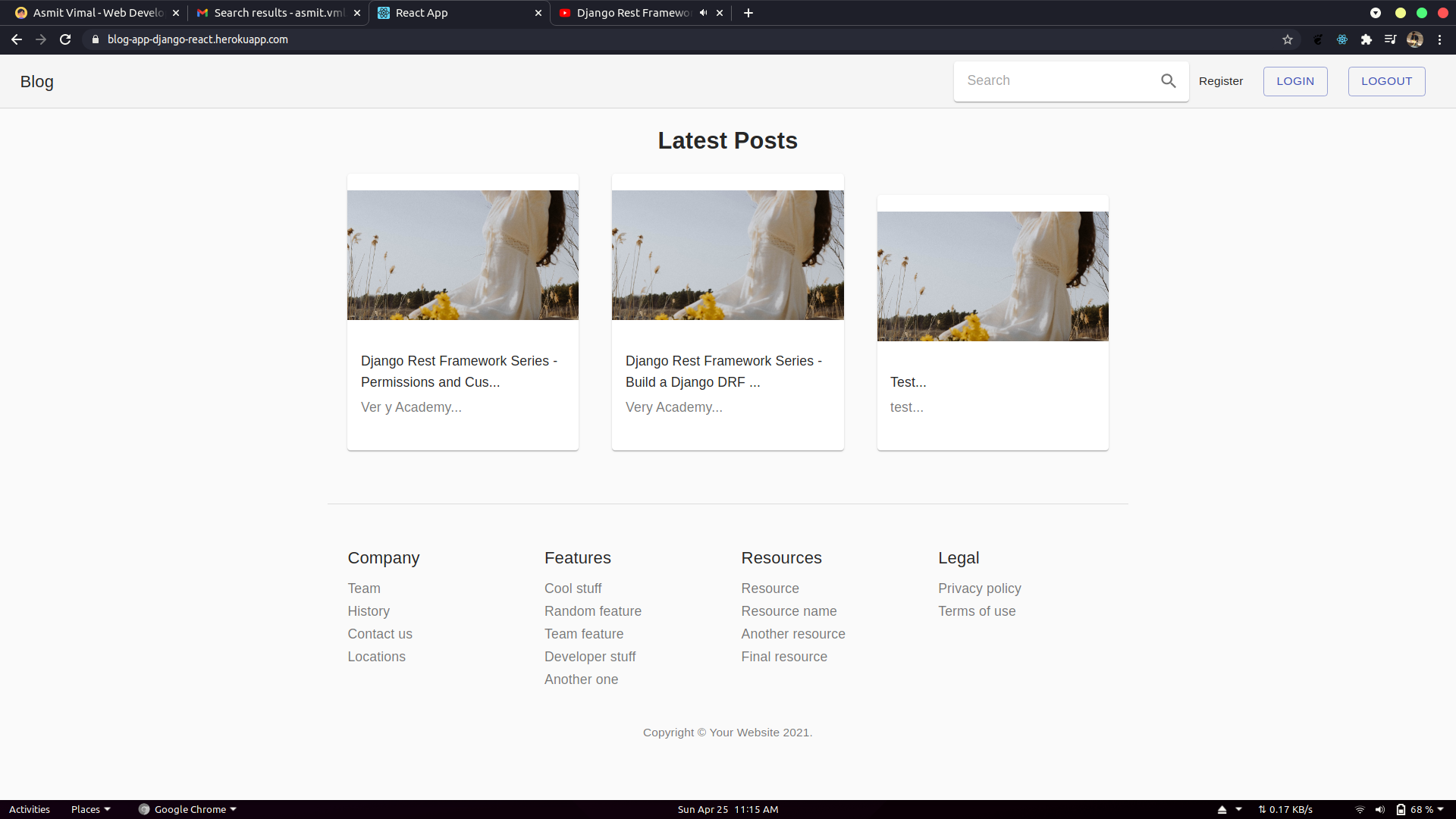1456x819 pixels.
Task: Expand the system menu arrow near battery
Action: coord(1441,810)
